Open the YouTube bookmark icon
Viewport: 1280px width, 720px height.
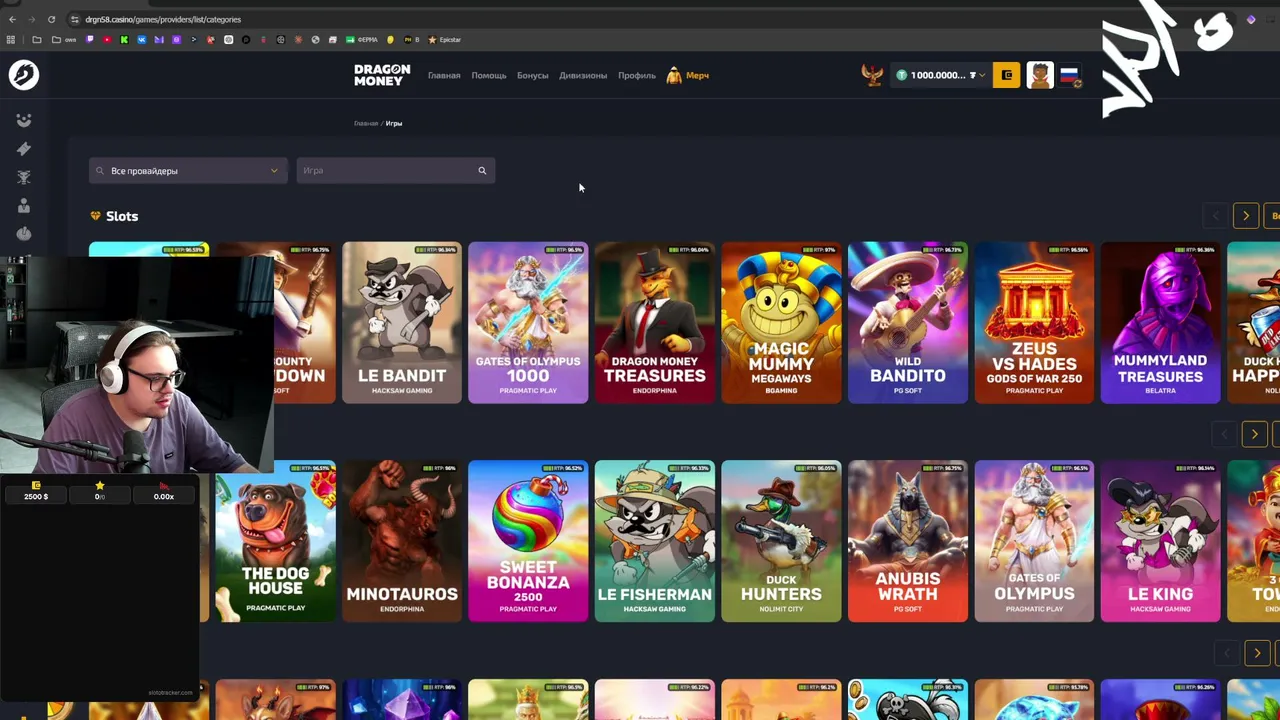pyautogui.click(x=107, y=40)
